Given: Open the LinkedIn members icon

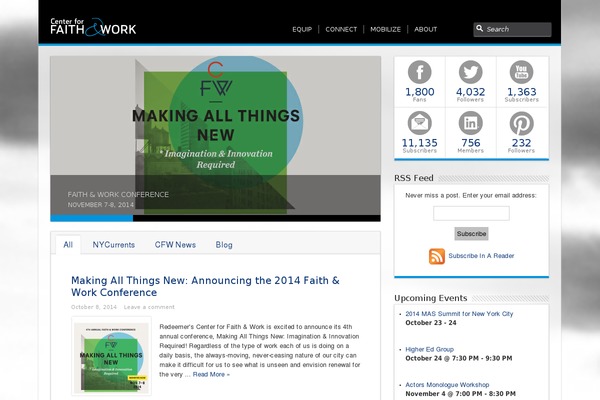Looking at the screenshot, I should 470,123.
